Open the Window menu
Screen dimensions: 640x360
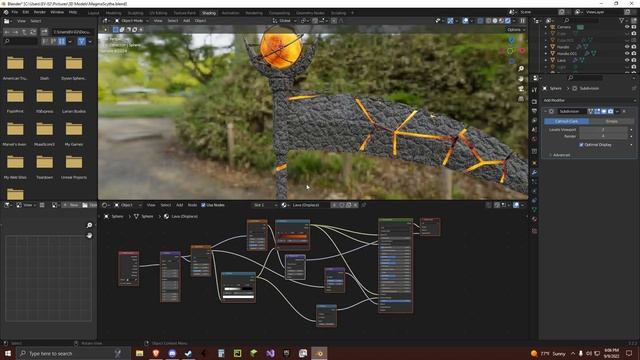tap(57, 13)
